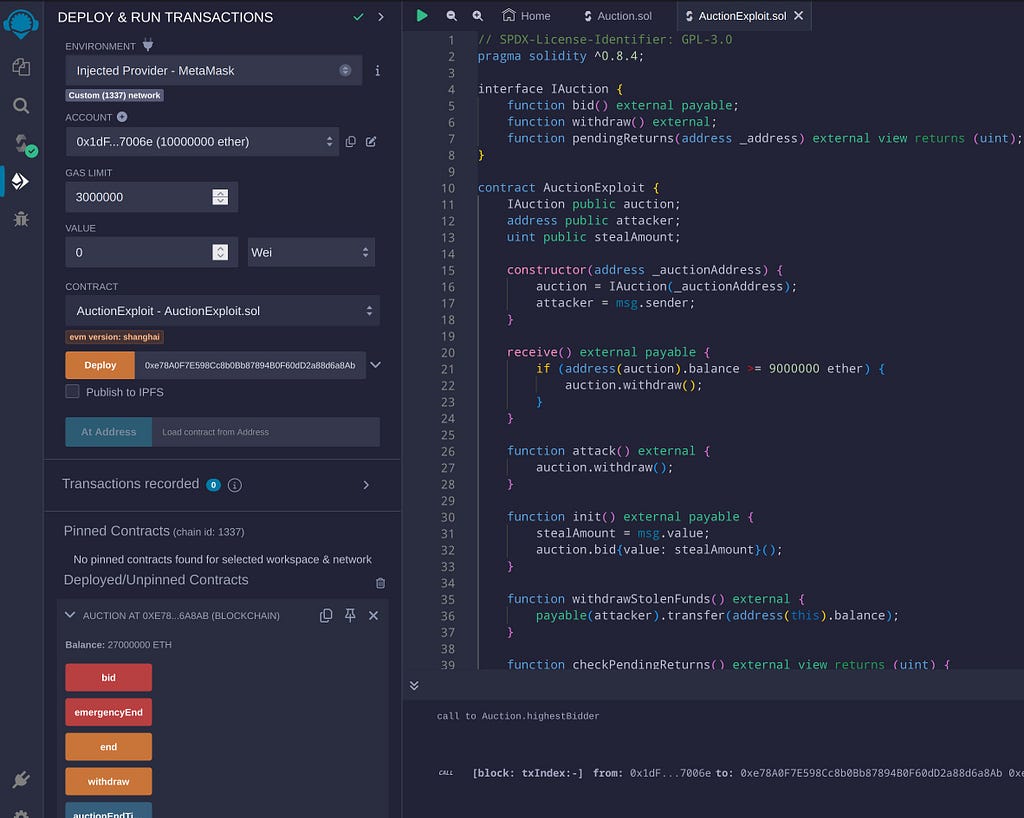
Task: Open the Wei unit dropdown
Action: pyautogui.click(x=311, y=252)
